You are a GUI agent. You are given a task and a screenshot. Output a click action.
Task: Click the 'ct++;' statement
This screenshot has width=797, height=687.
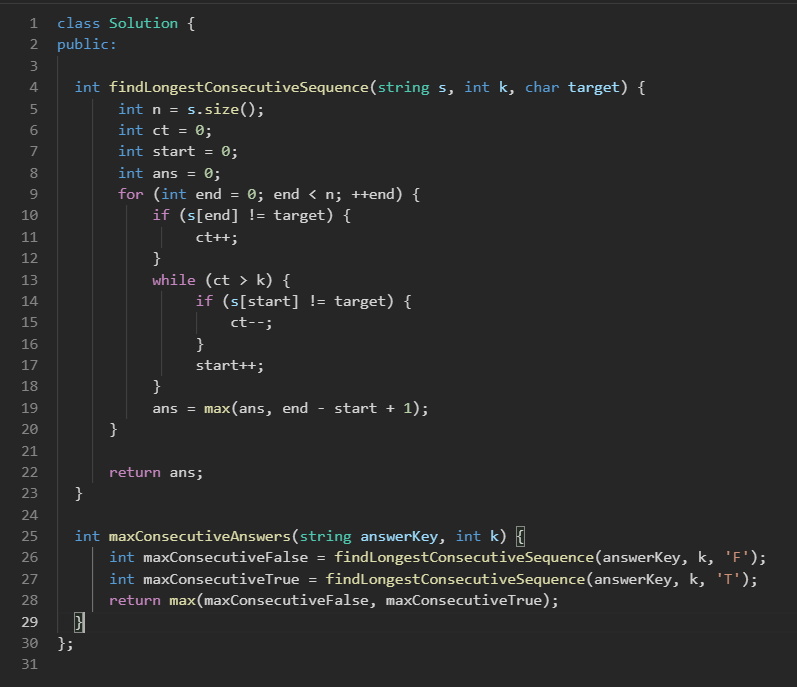(x=217, y=237)
